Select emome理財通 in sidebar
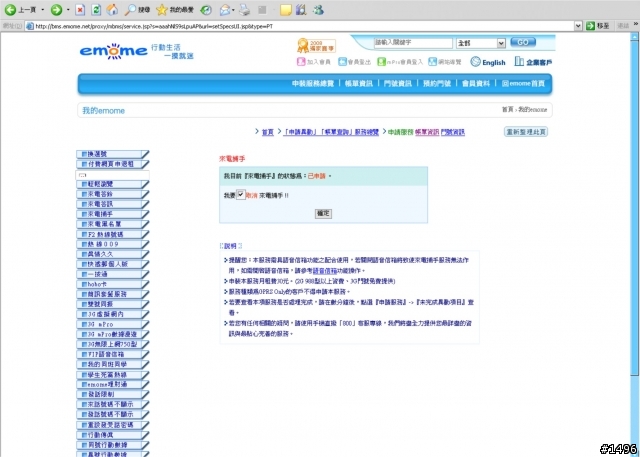Image resolution: width=640 pixels, height=457 pixels. click(113, 384)
